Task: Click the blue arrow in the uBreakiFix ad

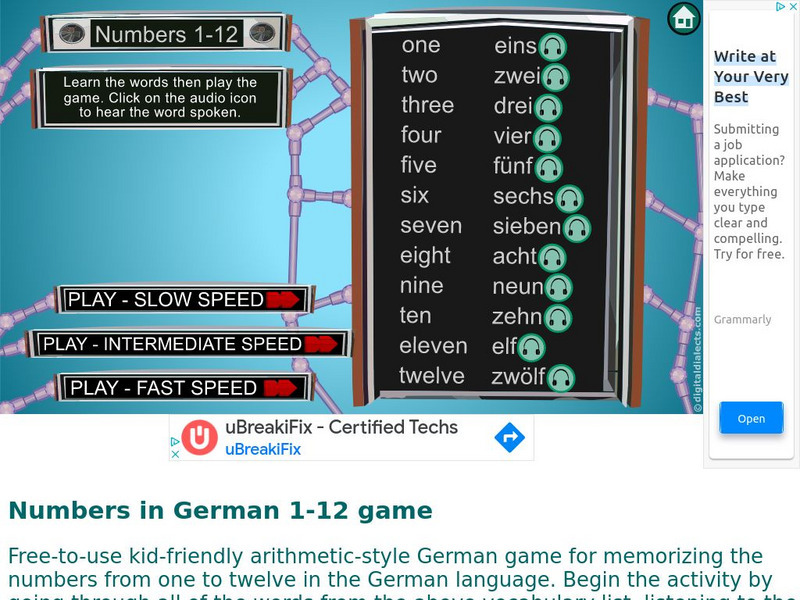Action: (508, 436)
